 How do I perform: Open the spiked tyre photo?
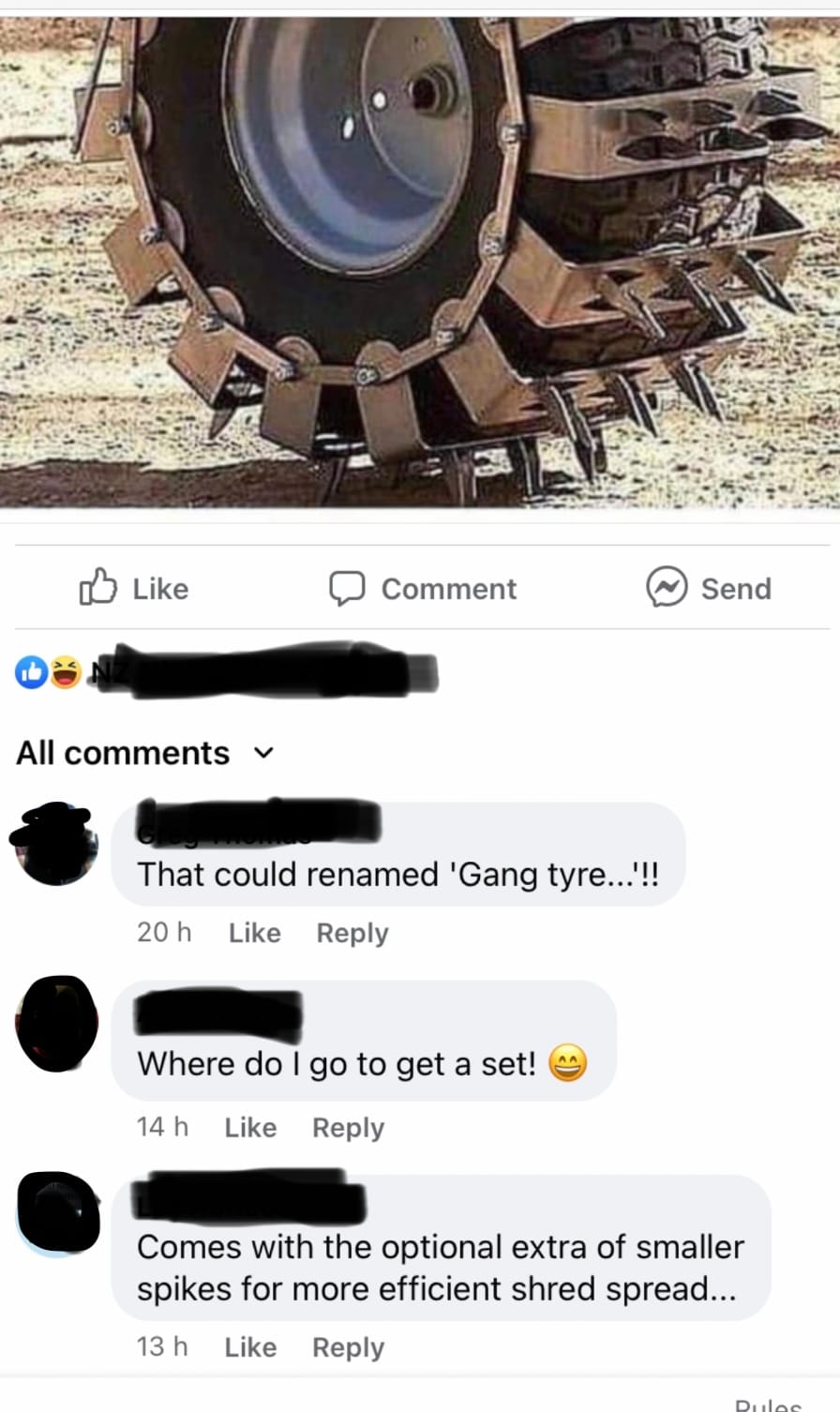point(420,263)
